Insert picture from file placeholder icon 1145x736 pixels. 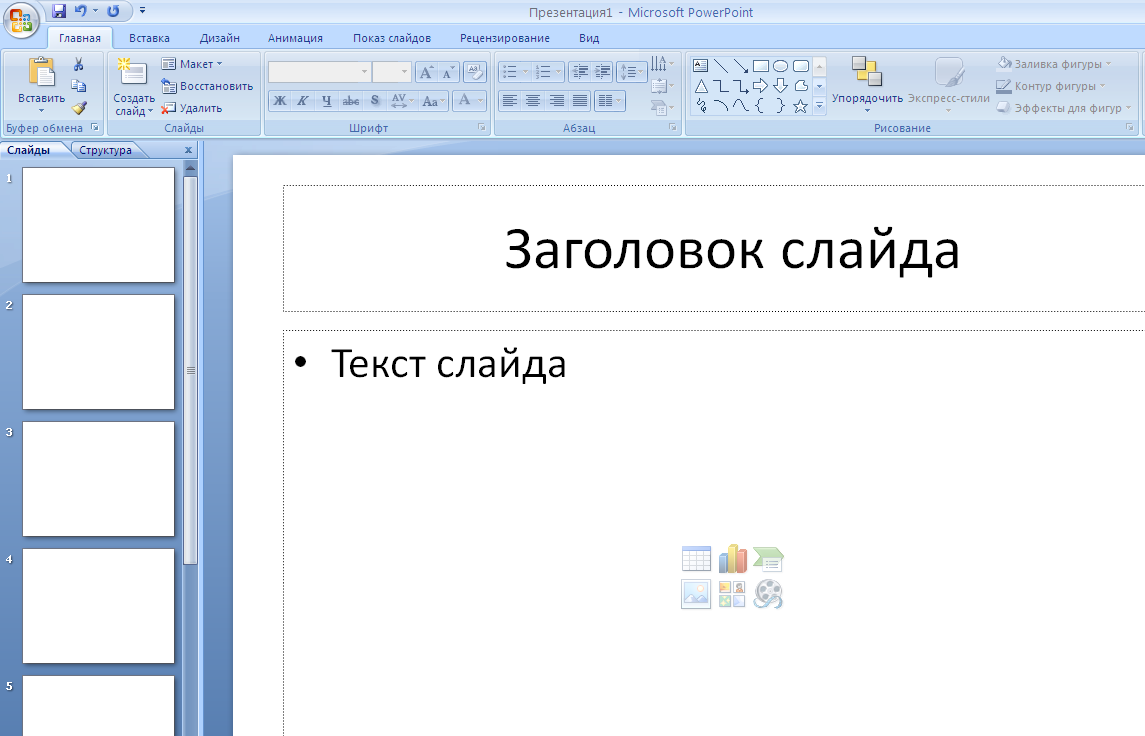pos(696,594)
